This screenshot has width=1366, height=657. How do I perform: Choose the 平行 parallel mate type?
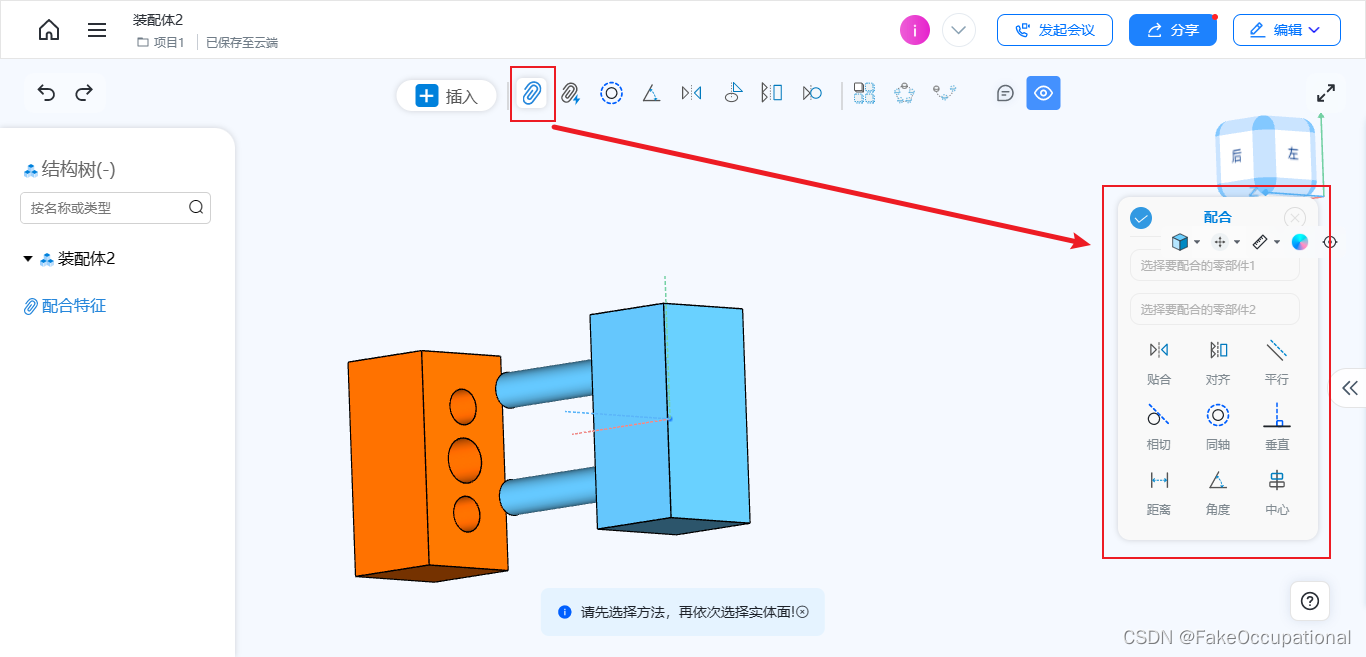1277,362
